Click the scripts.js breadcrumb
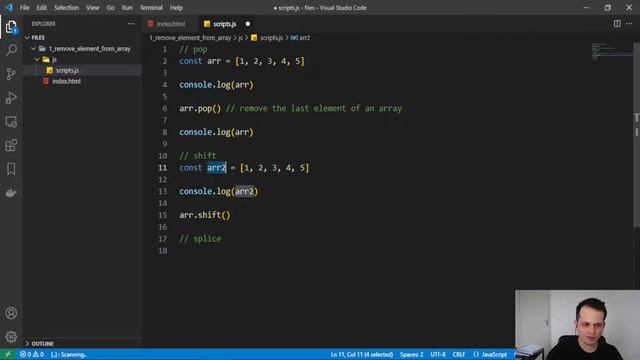Image resolution: width=640 pixels, height=360 pixels. [x=267, y=38]
